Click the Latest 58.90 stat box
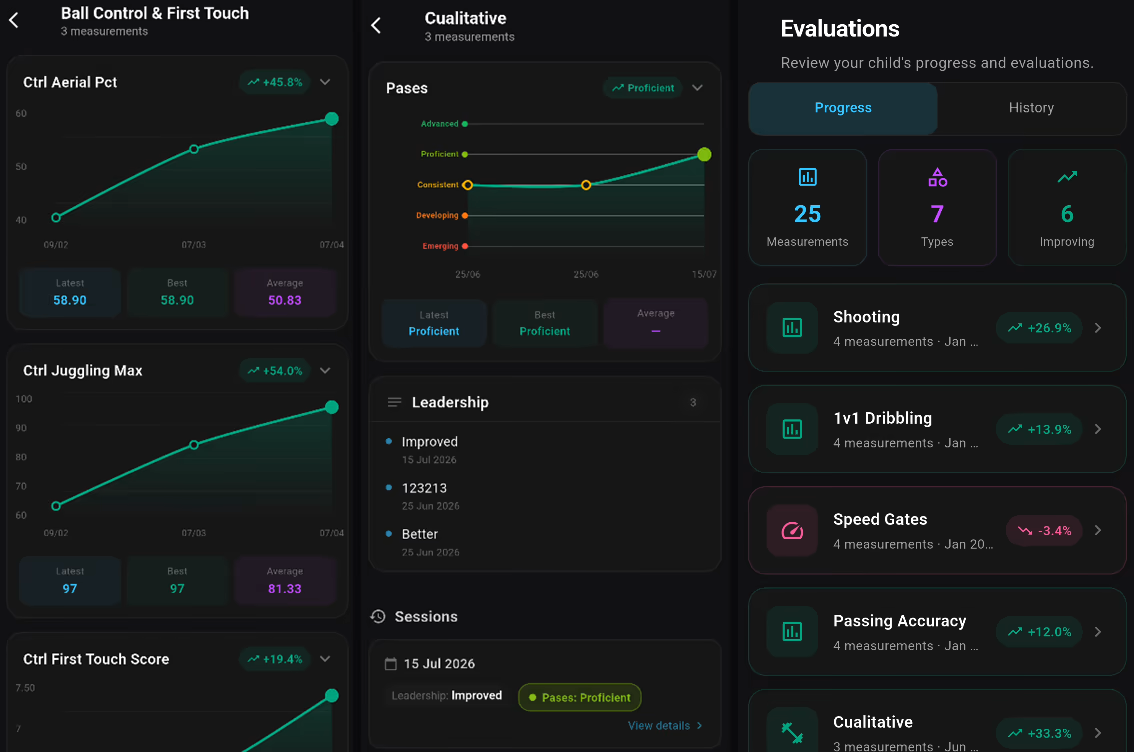The image size is (1134, 752). click(69, 292)
